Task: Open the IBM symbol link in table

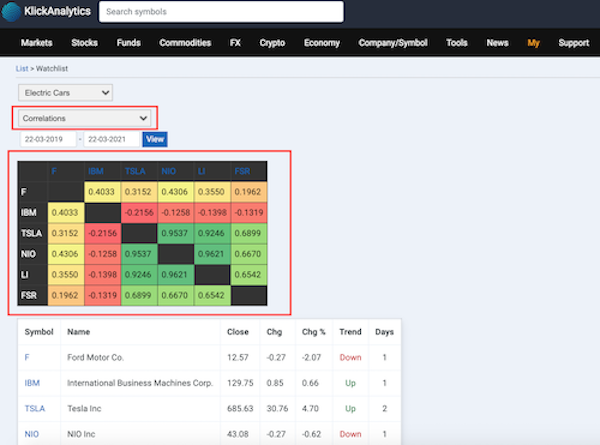Action: 32,383
